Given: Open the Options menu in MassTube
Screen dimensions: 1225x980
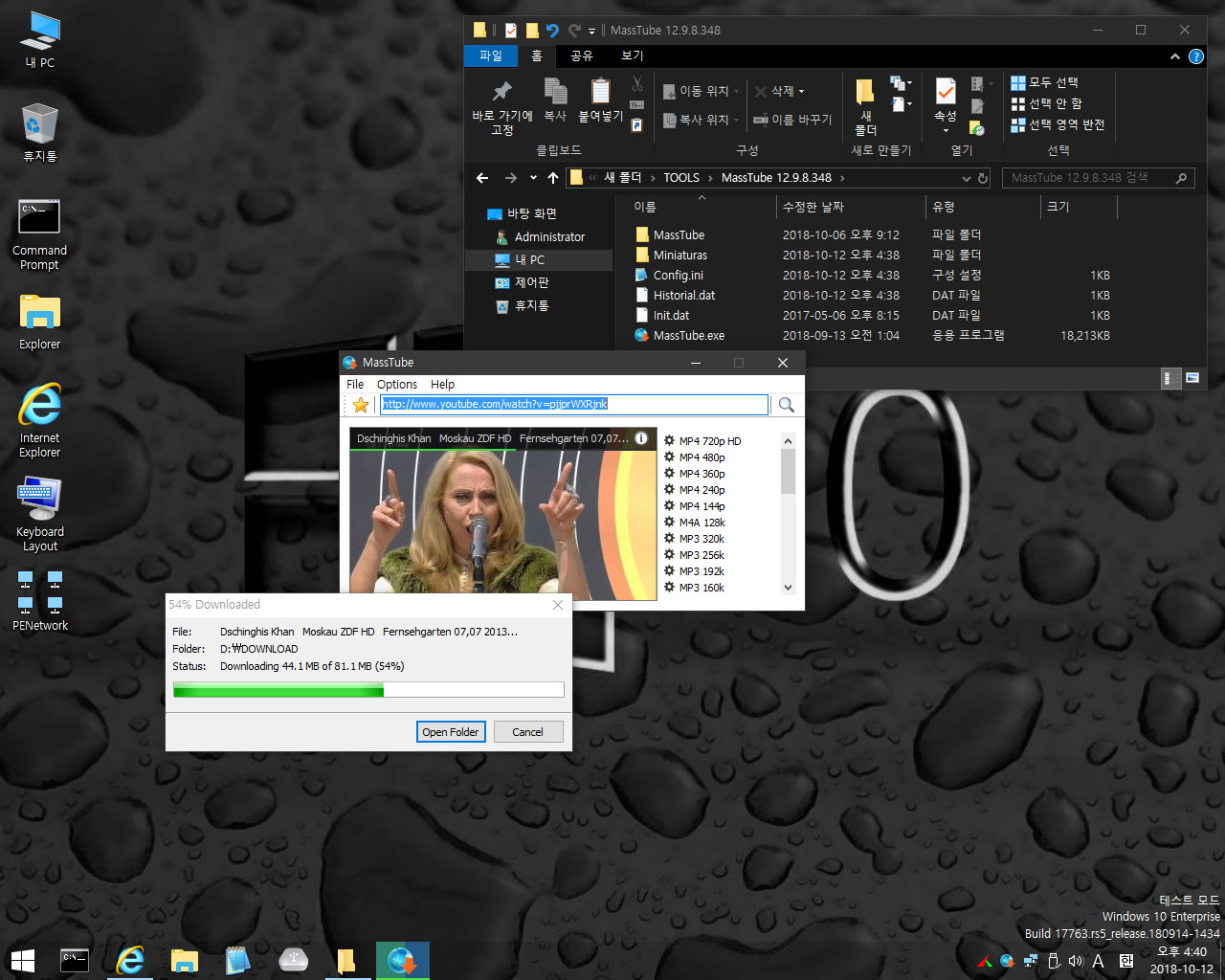Looking at the screenshot, I should 397,385.
